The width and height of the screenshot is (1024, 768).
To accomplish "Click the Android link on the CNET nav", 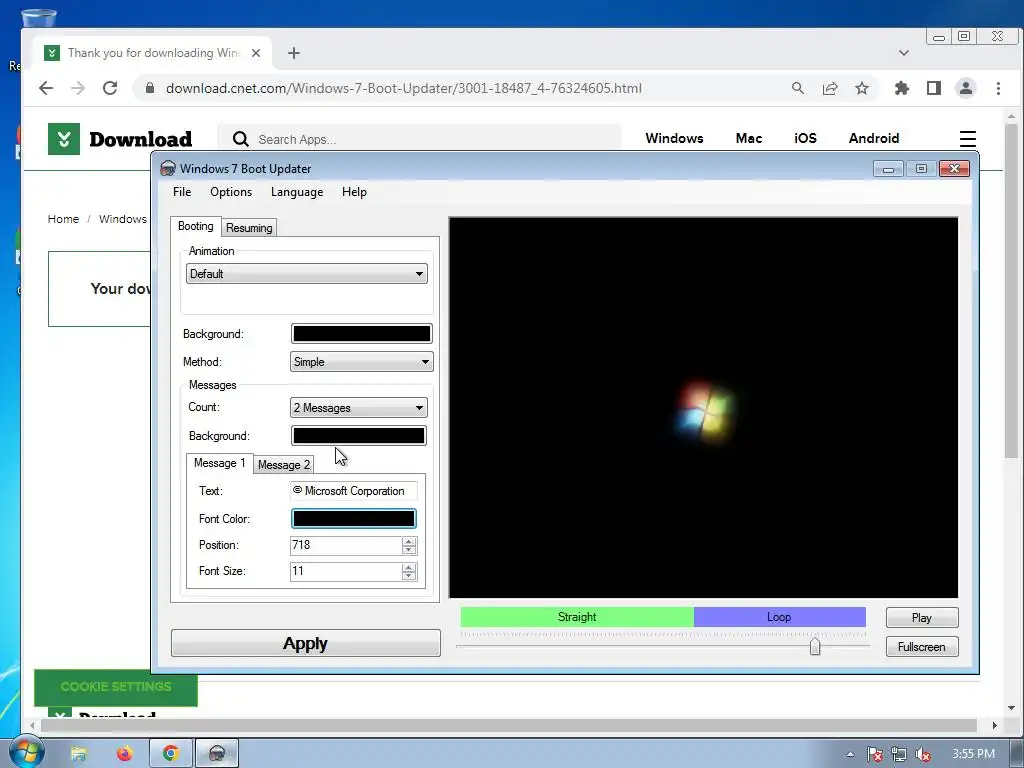I will 874,138.
